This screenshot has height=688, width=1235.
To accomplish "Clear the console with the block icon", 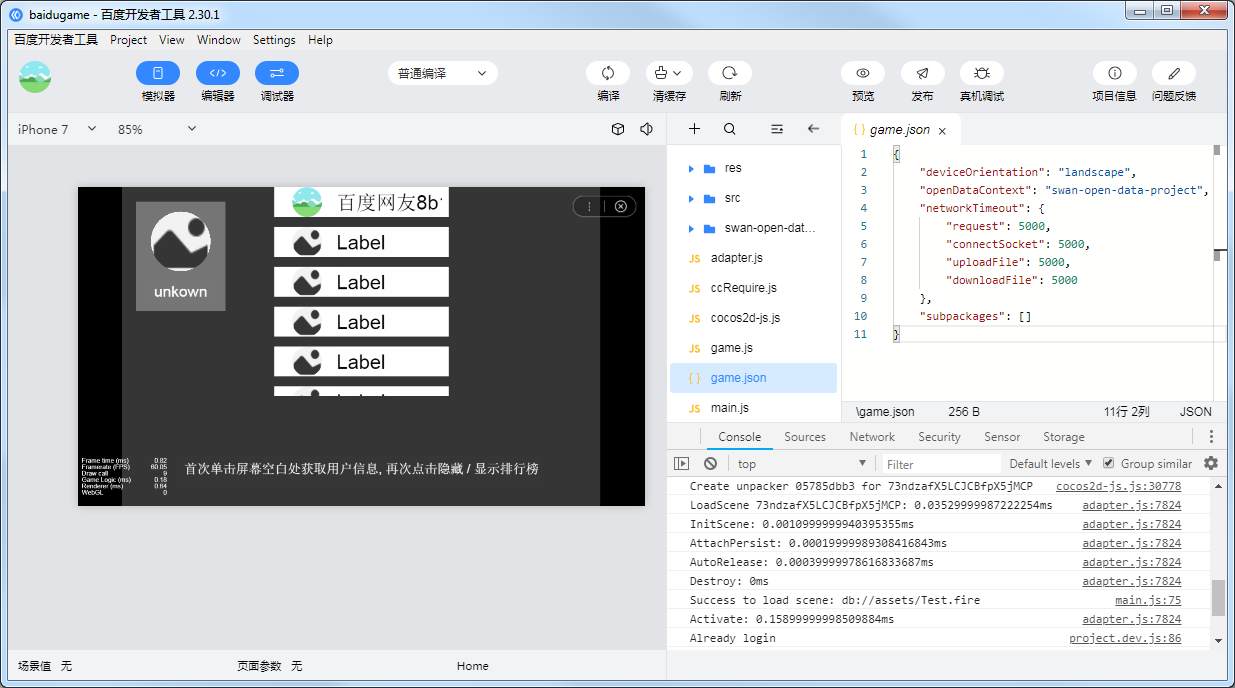I will [710, 464].
